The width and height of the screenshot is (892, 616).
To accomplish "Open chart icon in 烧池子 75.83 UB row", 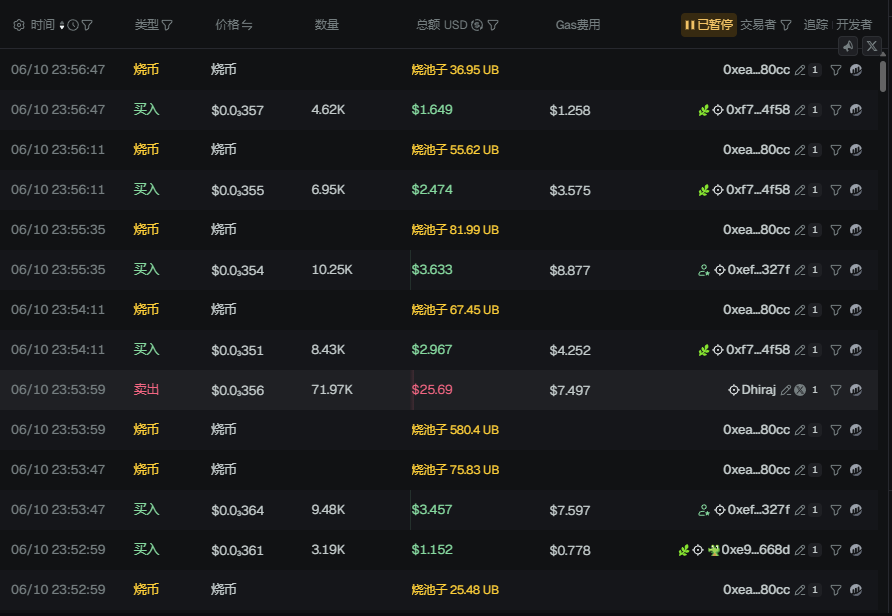I will point(856,469).
